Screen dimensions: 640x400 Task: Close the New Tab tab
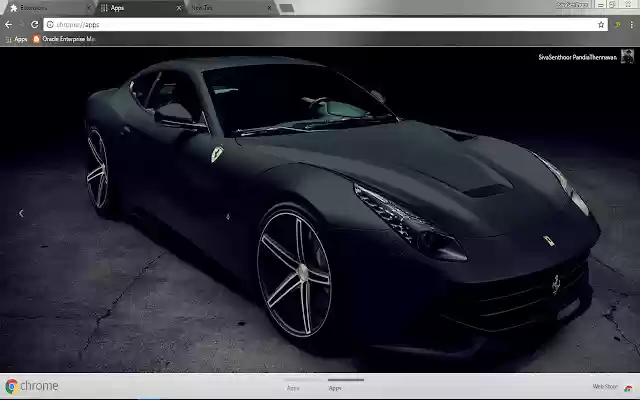coord(269,8)
